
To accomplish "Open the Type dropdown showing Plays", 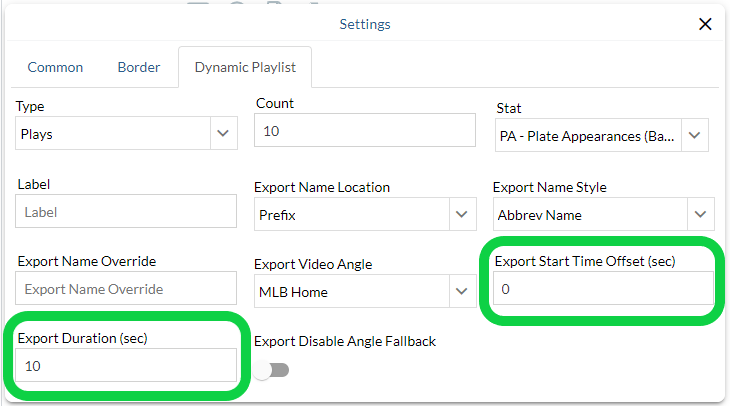I will (112, 134).
